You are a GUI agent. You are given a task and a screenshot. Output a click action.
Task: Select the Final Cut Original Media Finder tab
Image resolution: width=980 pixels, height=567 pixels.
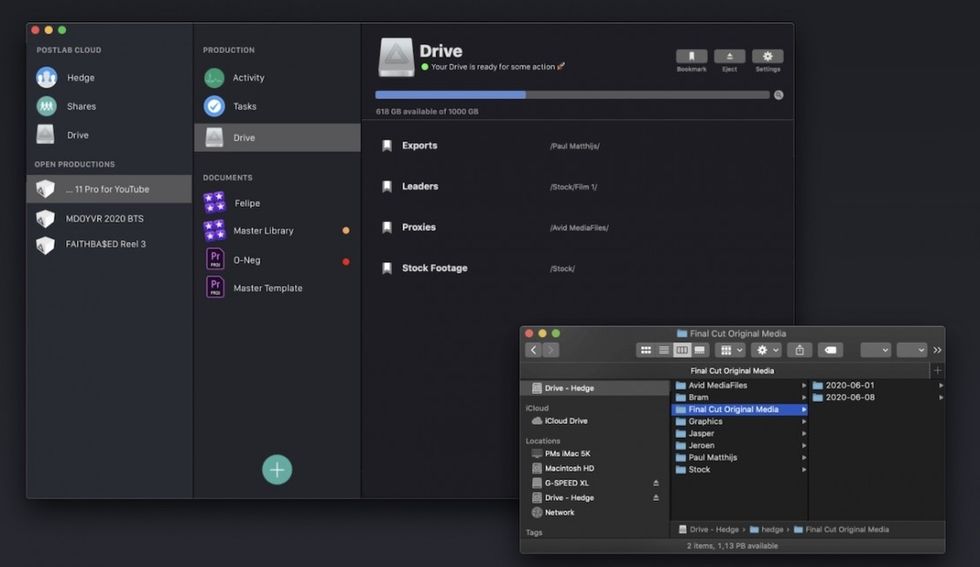[x=732, y=371]
